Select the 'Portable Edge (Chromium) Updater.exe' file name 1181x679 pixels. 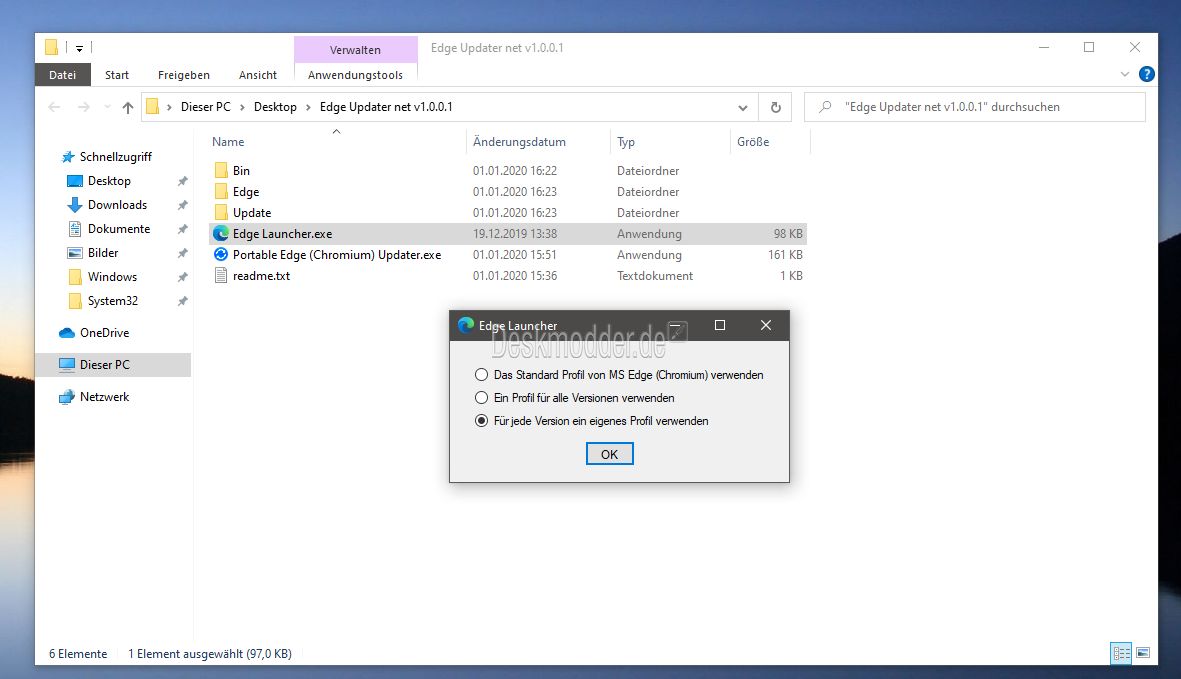[x=337, y=254]
